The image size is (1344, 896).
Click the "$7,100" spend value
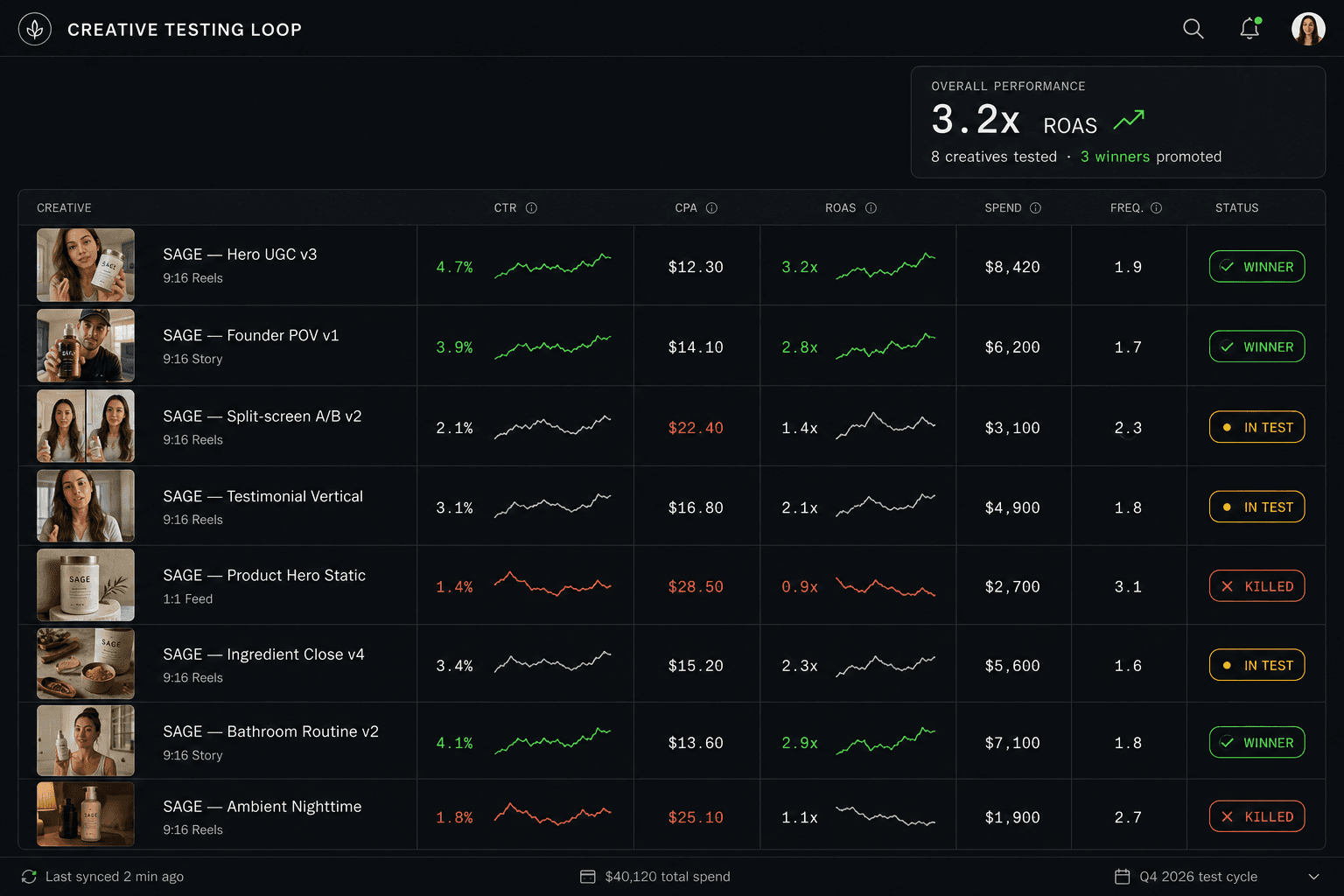[x=1012, y=743]
